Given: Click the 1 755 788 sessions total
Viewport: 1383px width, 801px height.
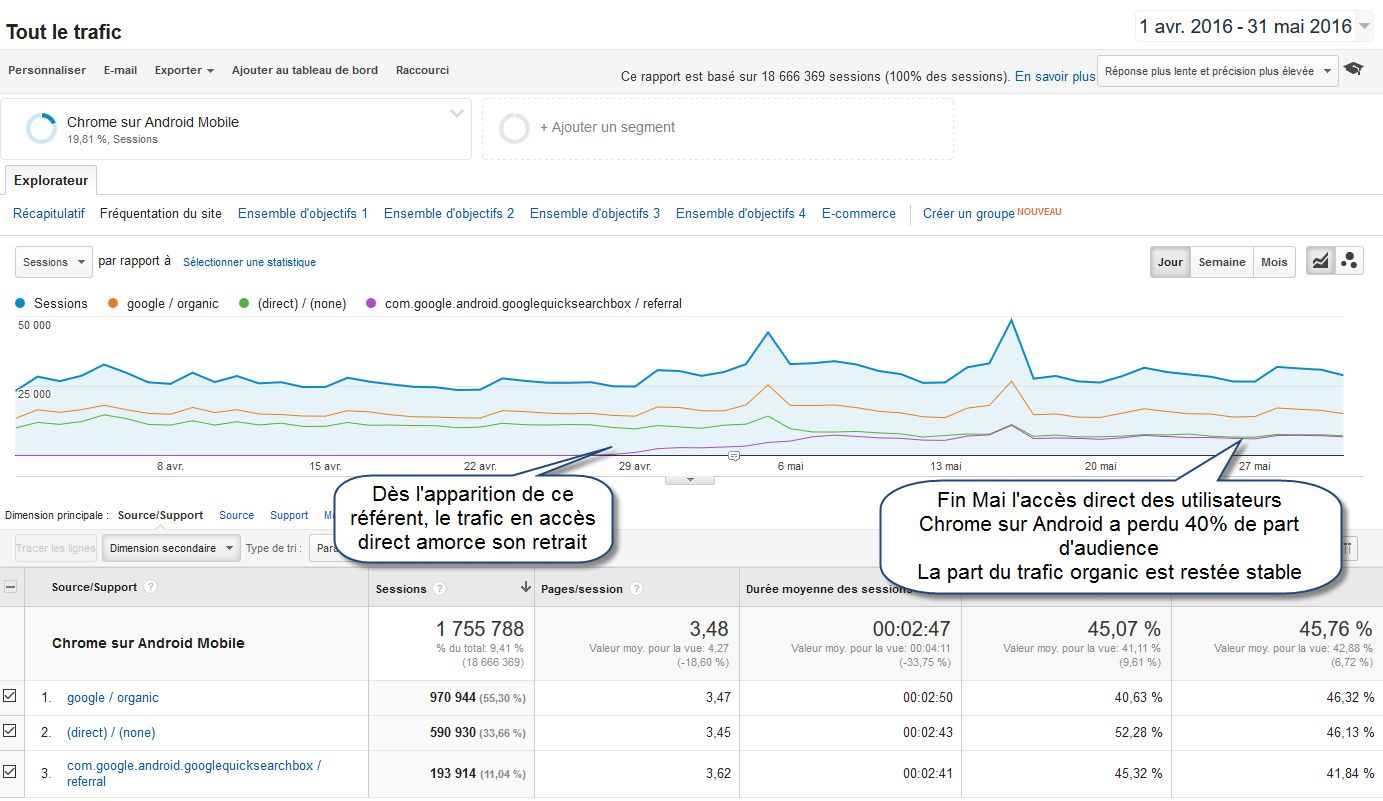Looking at the screenshot, I should click(x=479, y=629).
